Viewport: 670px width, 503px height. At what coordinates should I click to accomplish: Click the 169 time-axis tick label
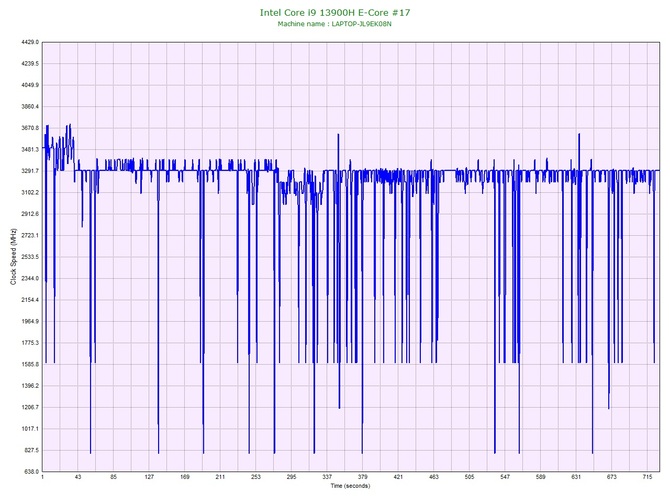[x=185, y=477]
